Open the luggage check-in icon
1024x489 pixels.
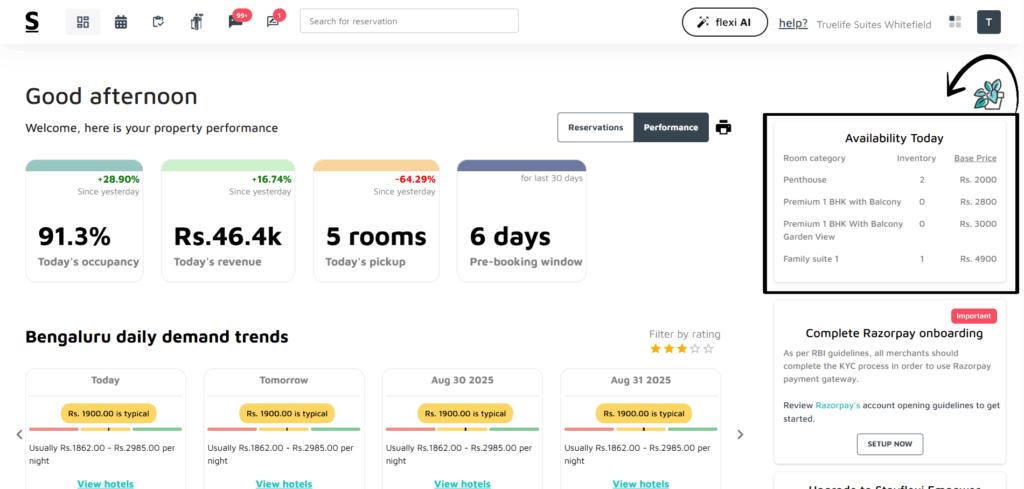(197, 22)
